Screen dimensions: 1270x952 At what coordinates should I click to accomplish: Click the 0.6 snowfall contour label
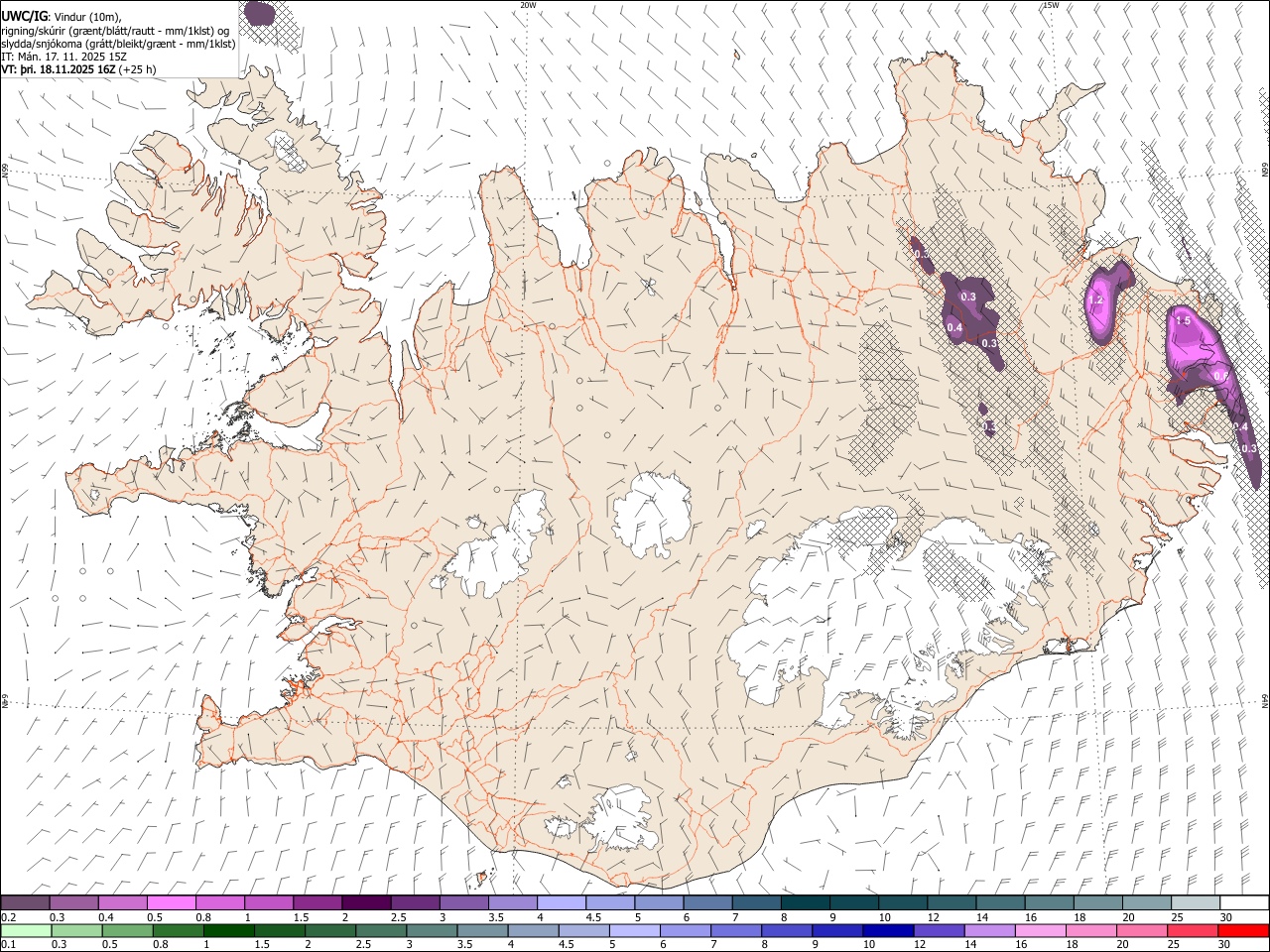pyautogui.click(x=1220, y=375)
